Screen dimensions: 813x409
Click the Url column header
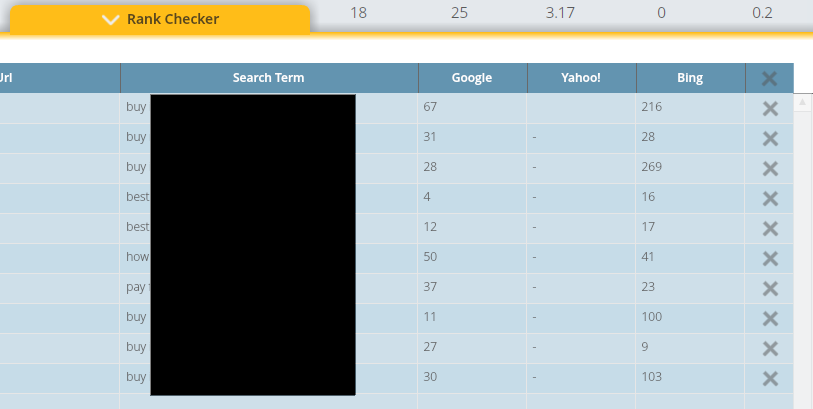point(60,78)
